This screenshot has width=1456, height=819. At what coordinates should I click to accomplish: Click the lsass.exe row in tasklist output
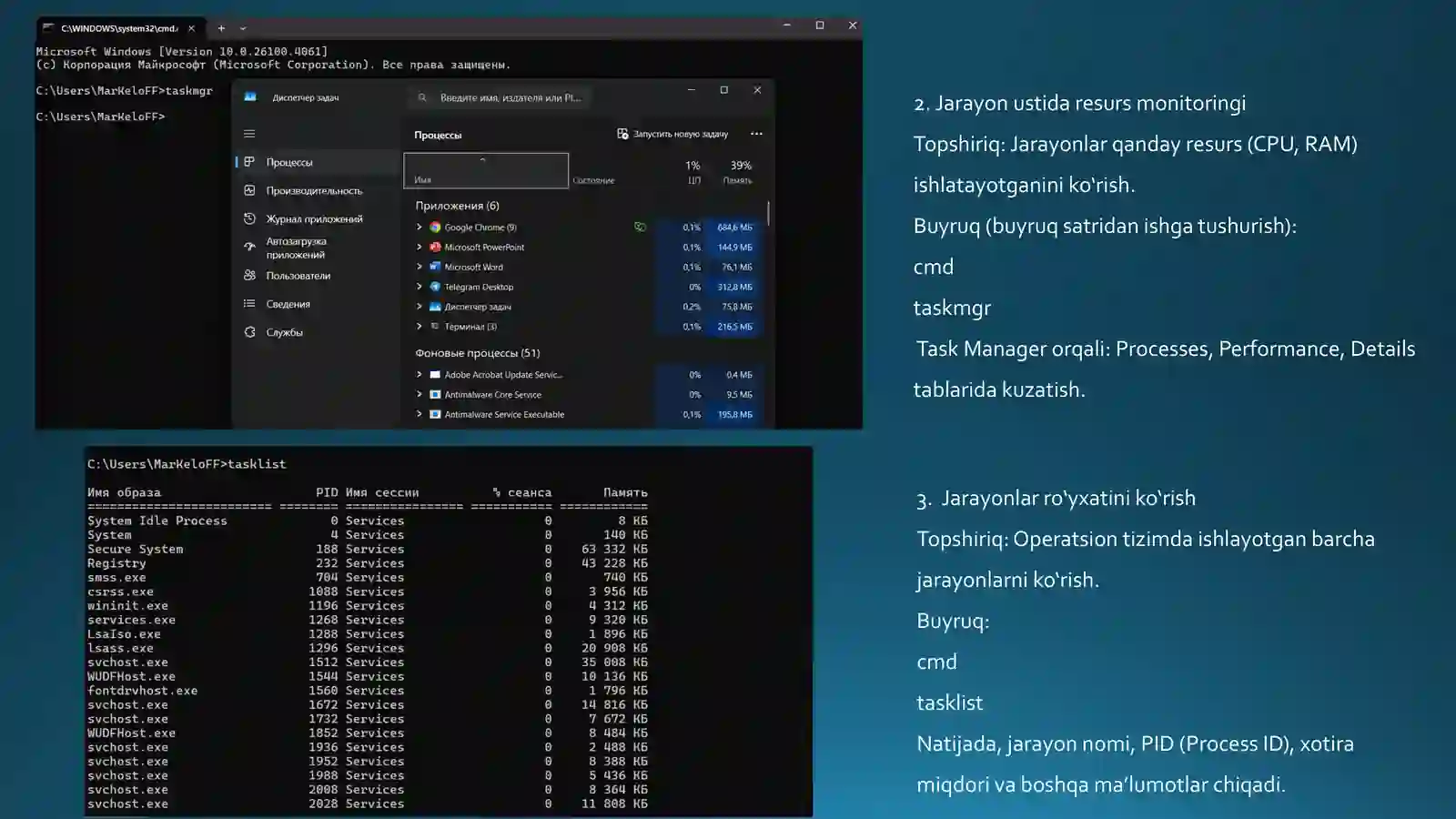click(368, 648)
